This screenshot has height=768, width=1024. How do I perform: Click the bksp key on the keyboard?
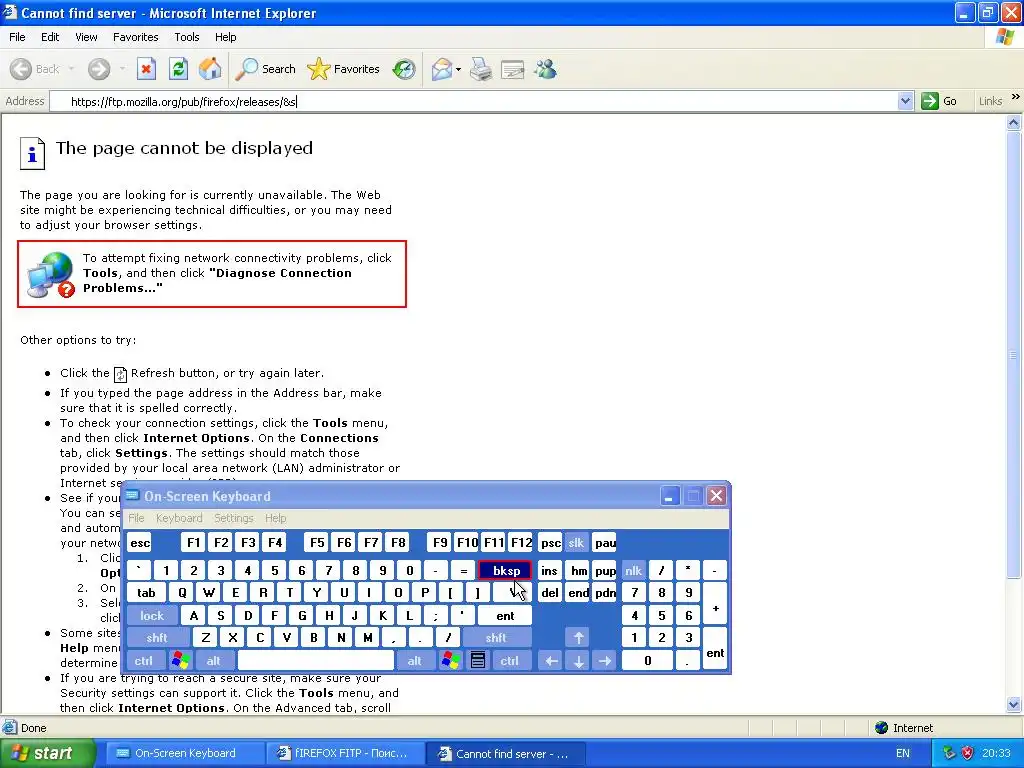point(505,570)
